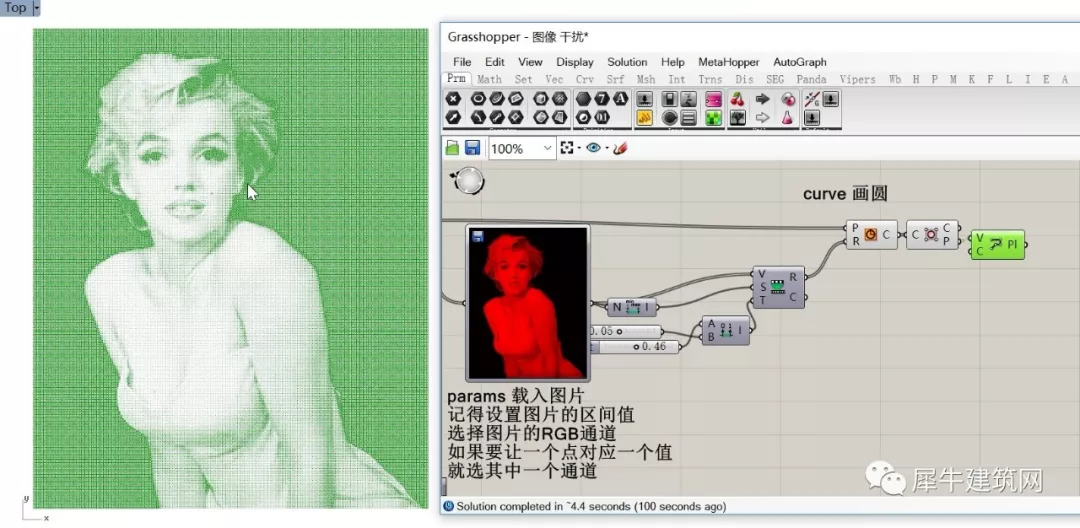Screen dimensions: 1080x528
Task: Select the A B I domain component
Action: (x=725, y=331)
